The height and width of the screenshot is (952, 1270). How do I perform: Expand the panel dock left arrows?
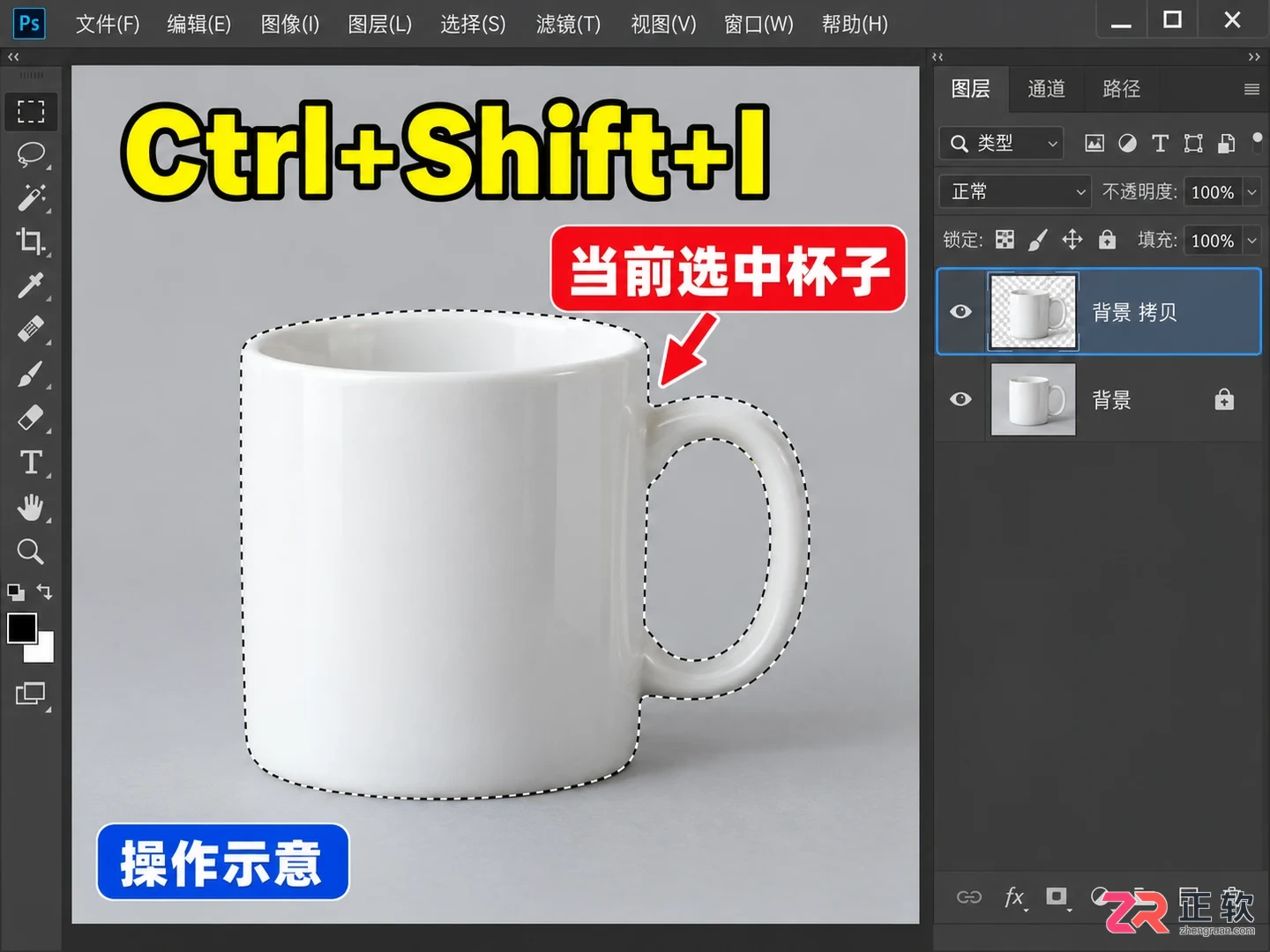point(938,56)
